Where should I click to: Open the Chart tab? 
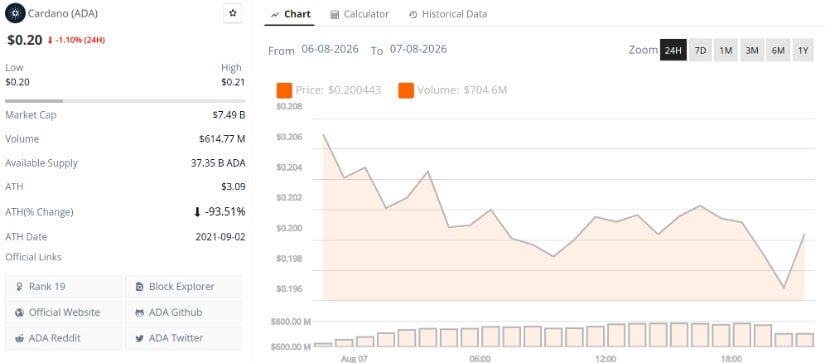pos(290,14)
